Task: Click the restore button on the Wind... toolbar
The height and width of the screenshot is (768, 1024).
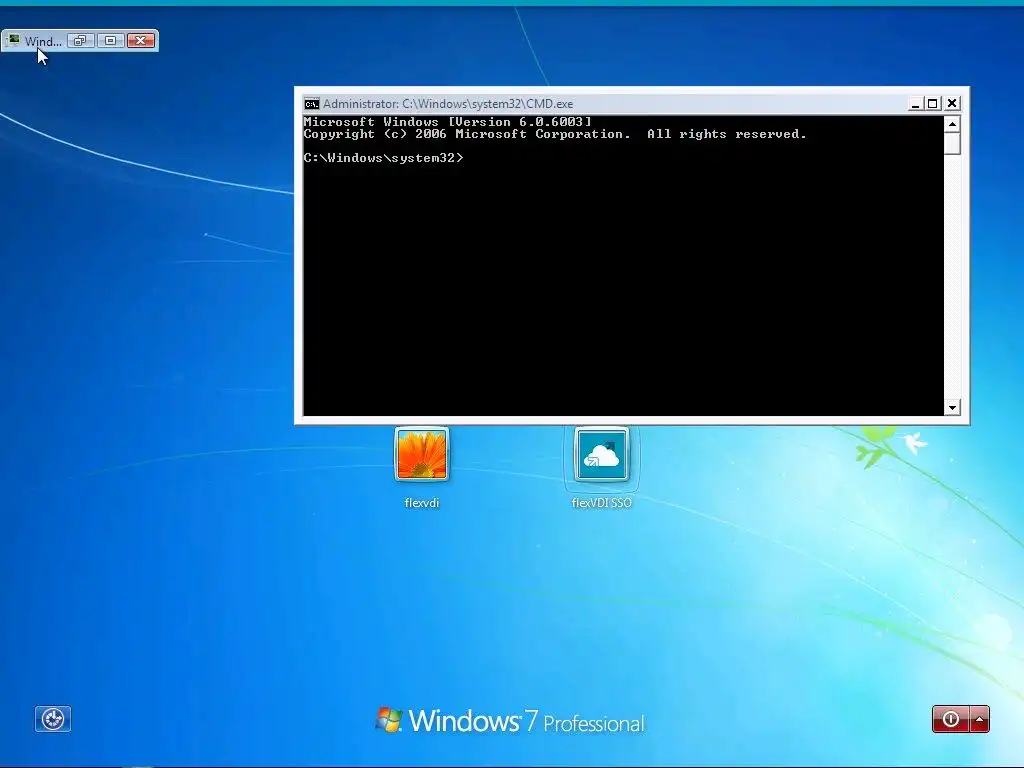Action: tap(80, 40)
